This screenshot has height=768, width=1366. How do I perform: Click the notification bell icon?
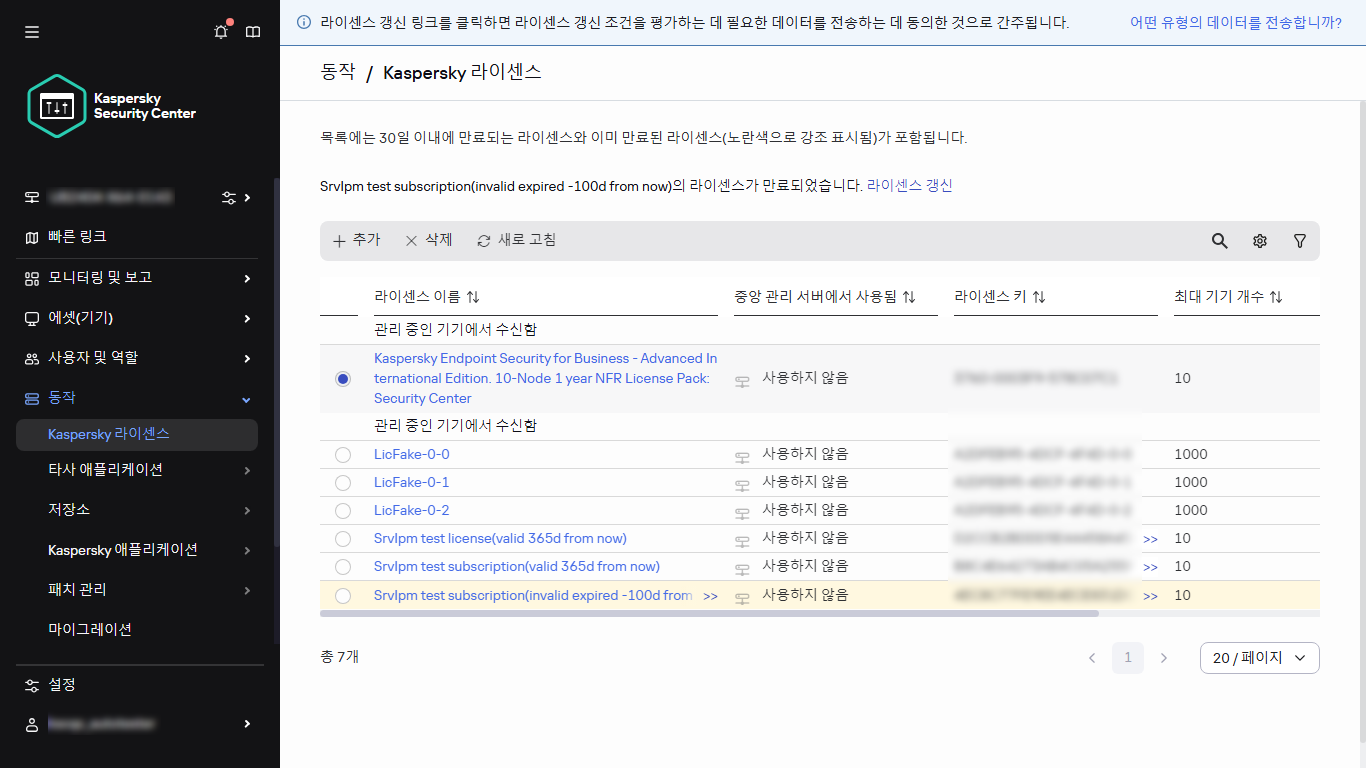coord(221,31)
